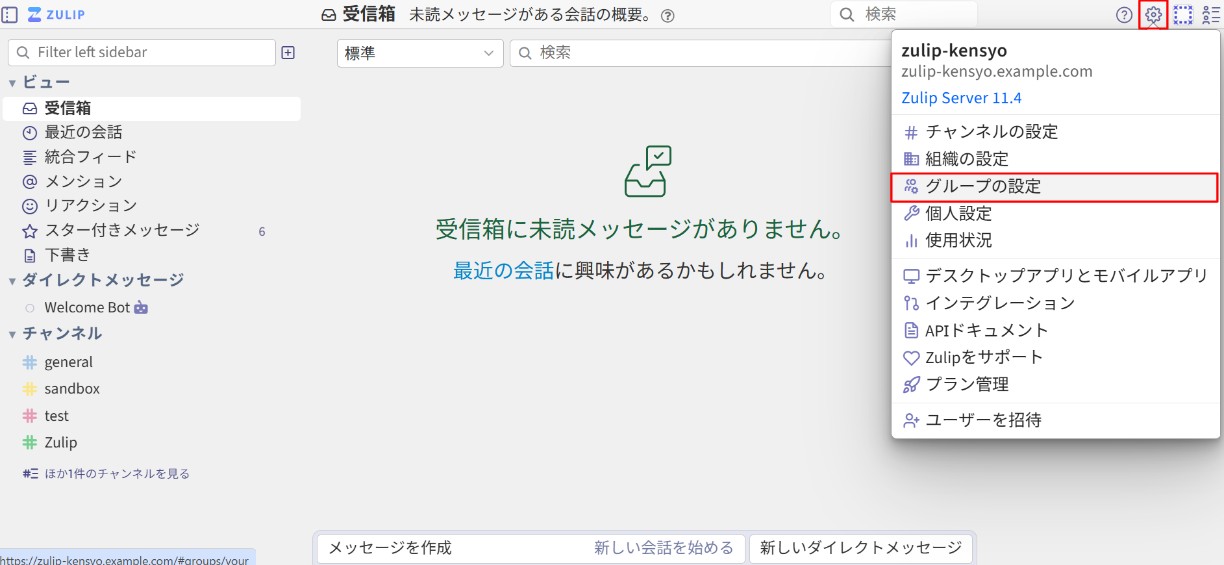The height and width of the screenshot is (565, 1224).
Task: Click the starred messages star icon
Action: [30, 230]
